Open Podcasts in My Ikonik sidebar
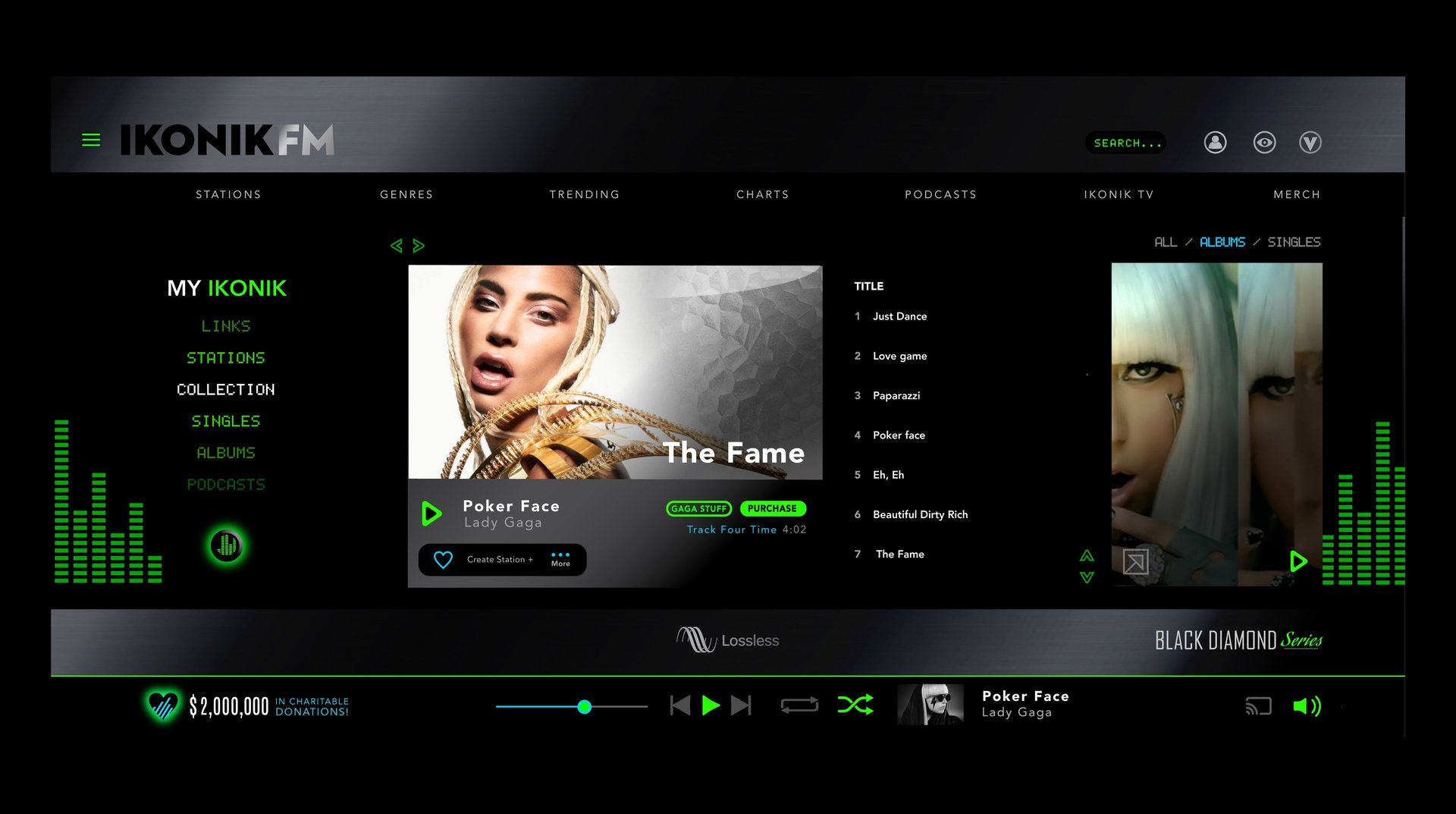This screenshot has width=1456, height=814. click(226, 485)
